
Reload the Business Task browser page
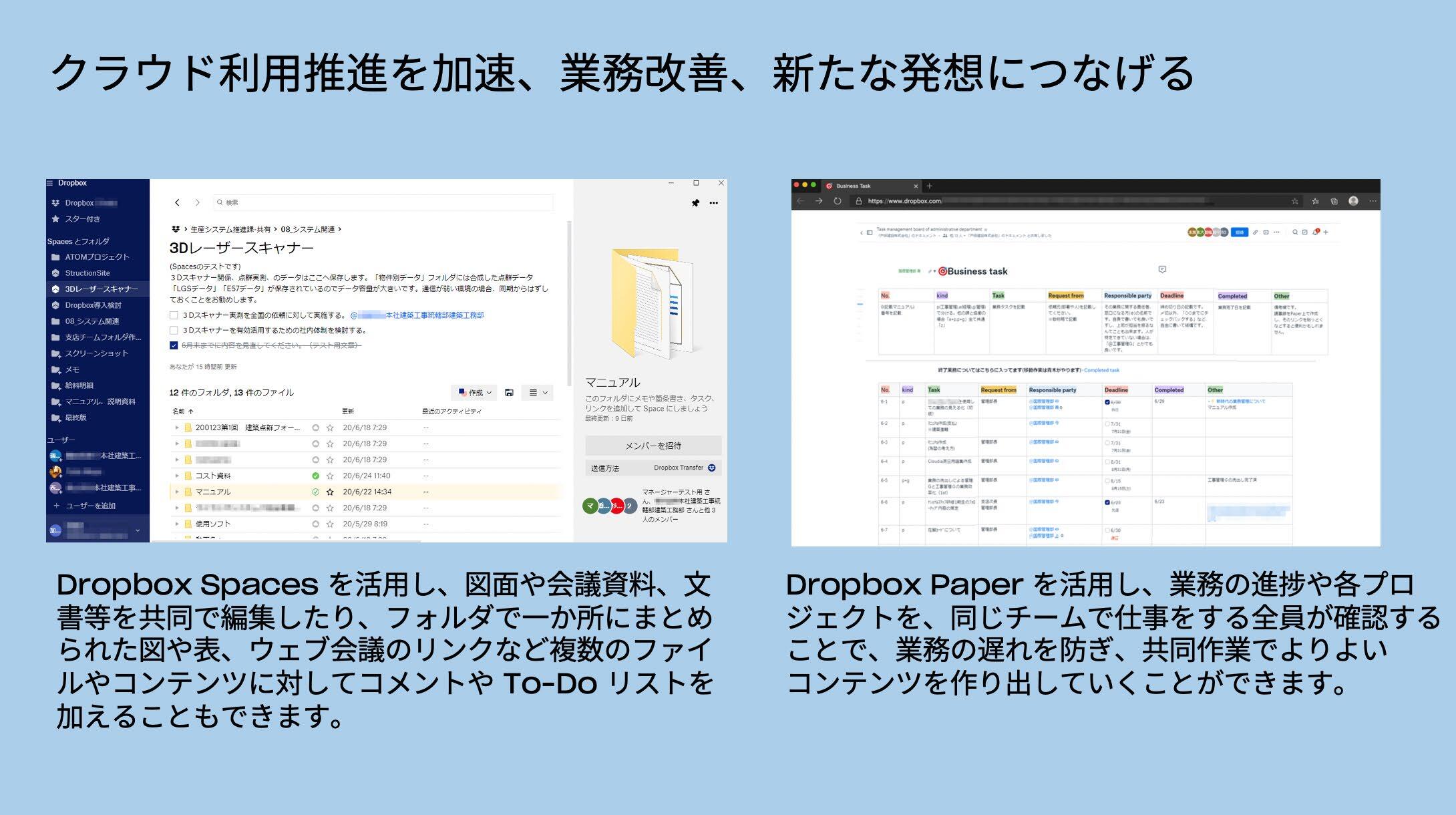pyautogui.click(x=838, y=201)
